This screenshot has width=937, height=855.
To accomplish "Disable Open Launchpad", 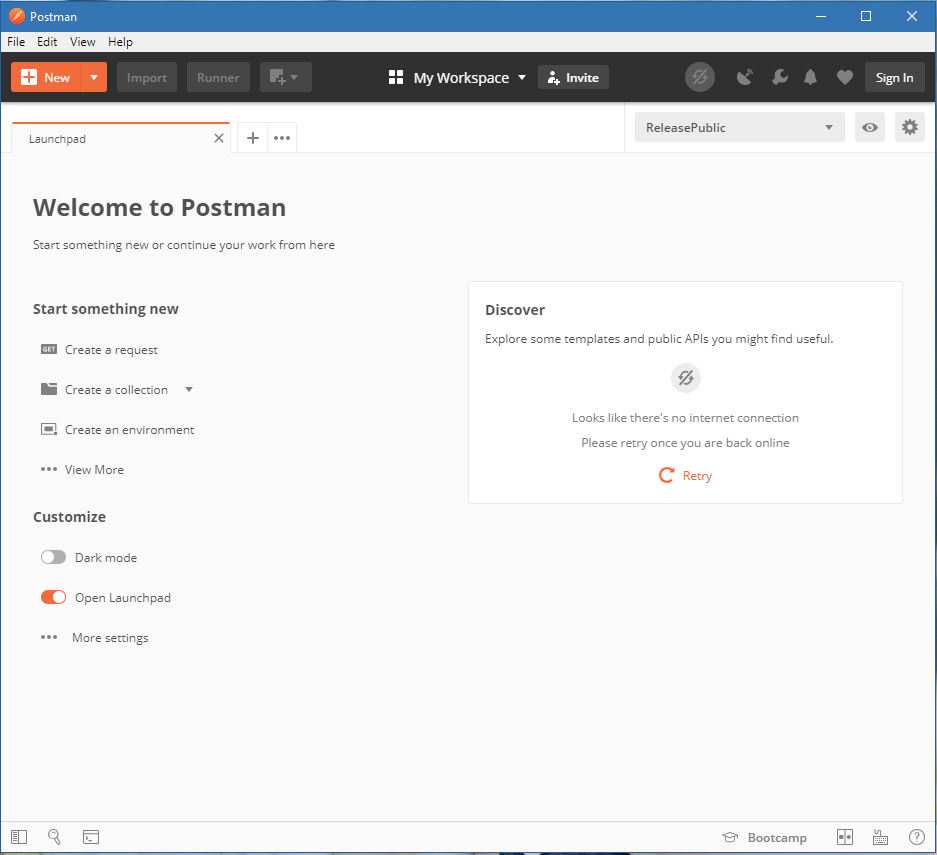I will [x=53, y=597].
